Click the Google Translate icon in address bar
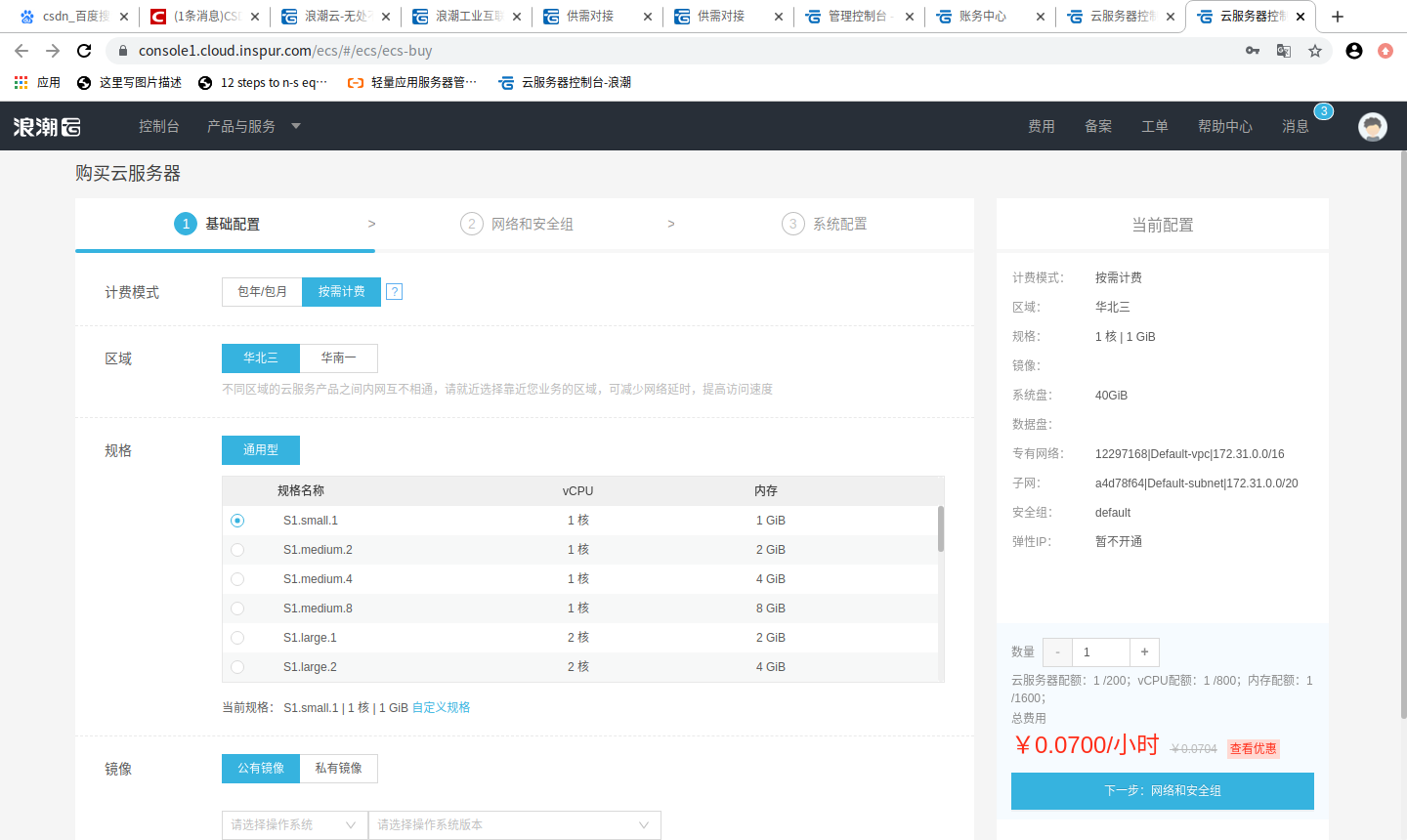This screenshot has width=1407, height=840. 1283,50
